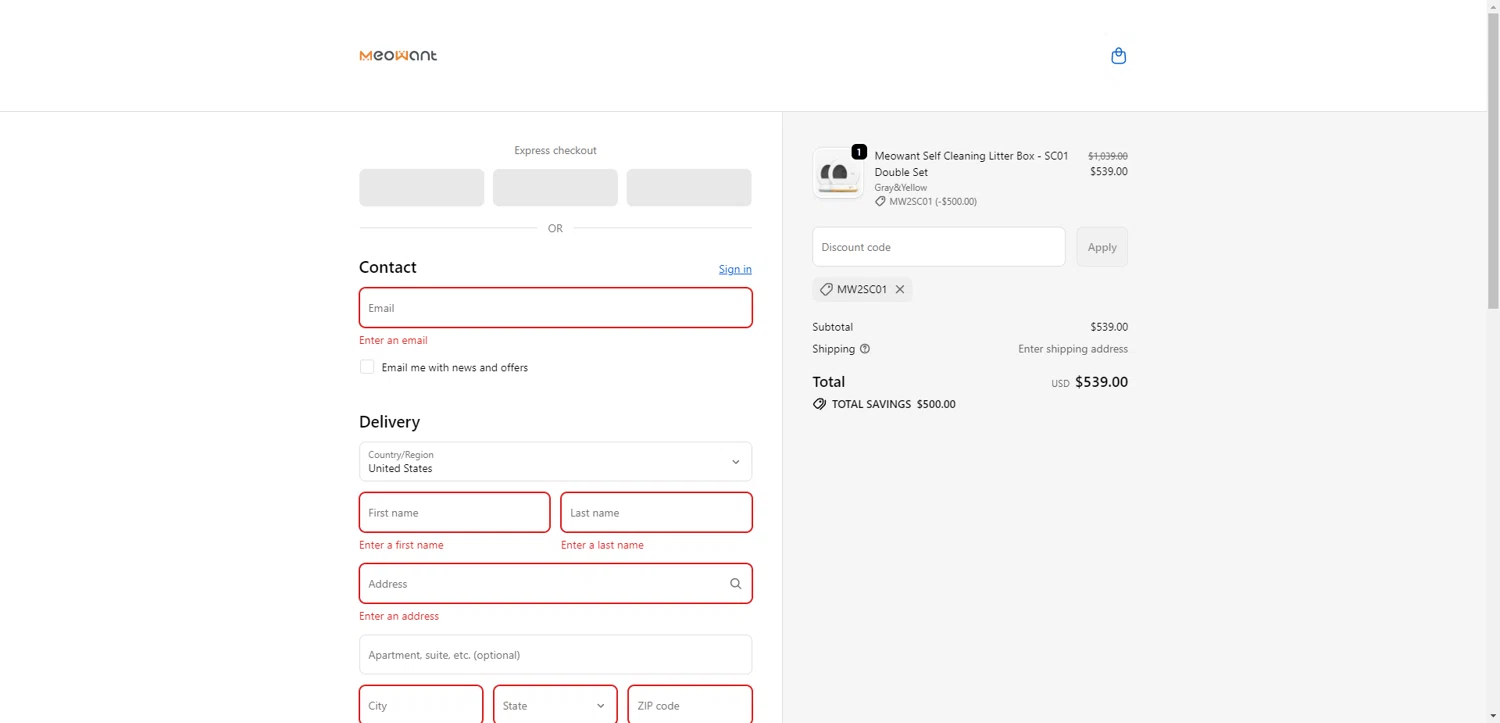Click the 'MW2SC01 (-$500.00)' discount line

click(933, 202)
